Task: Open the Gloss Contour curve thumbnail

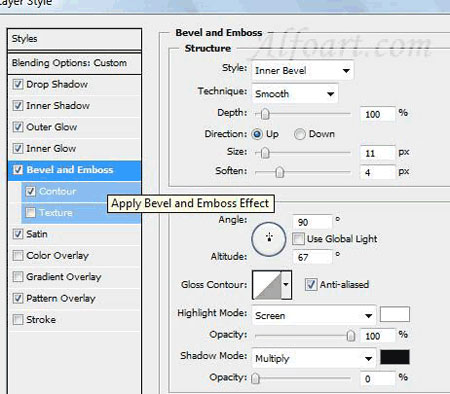Action: coord(267,285)
